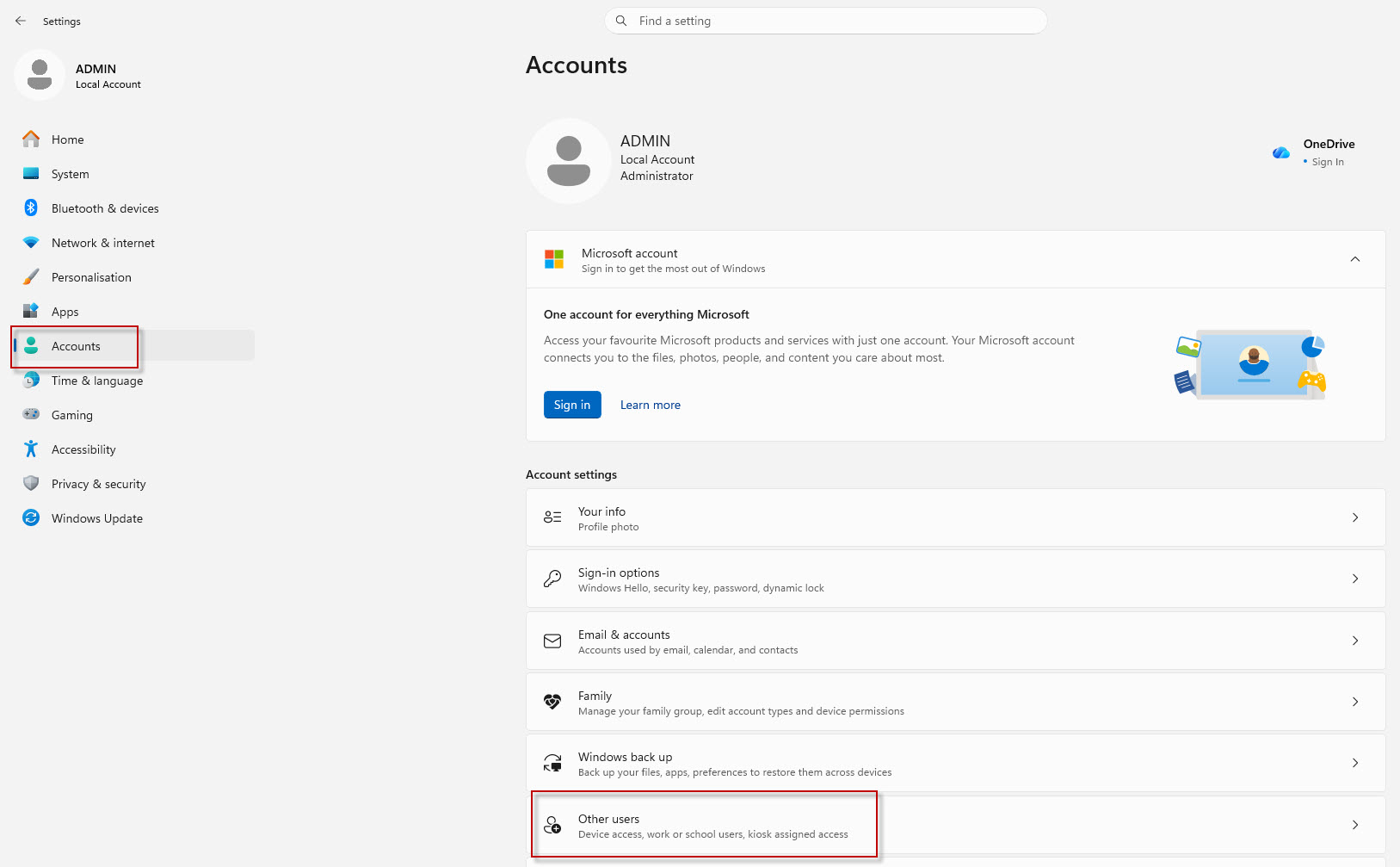Go to Network & internet
The width and height of the screenshot is (1400, 867).
pyautogui.click(x=134, y=243)
